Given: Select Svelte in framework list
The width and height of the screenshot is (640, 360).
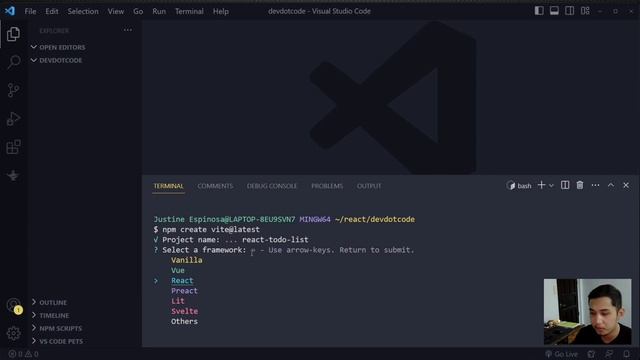Looking at the screenshot, I should click(x=184, y=311).
